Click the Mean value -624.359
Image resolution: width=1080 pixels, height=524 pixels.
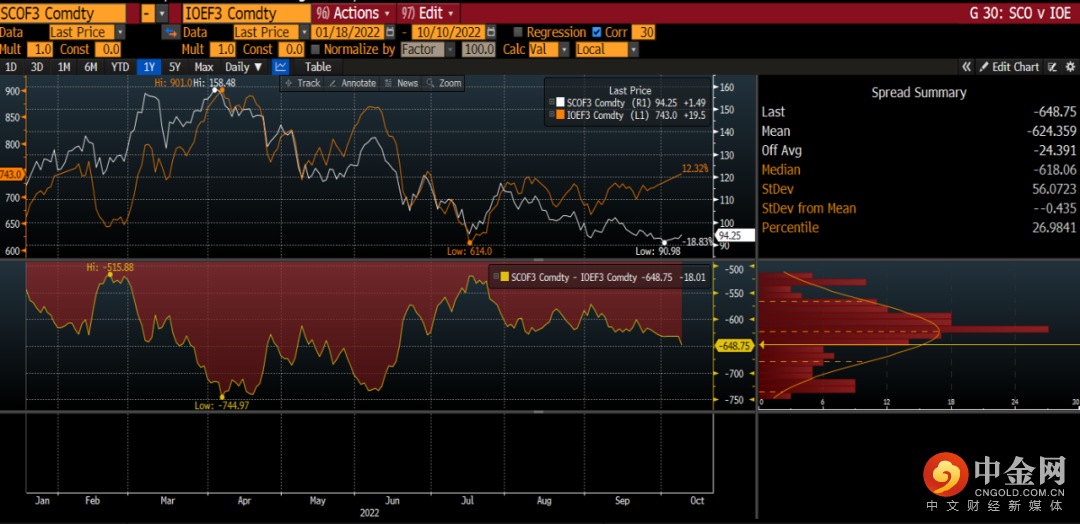point(1050,131)
